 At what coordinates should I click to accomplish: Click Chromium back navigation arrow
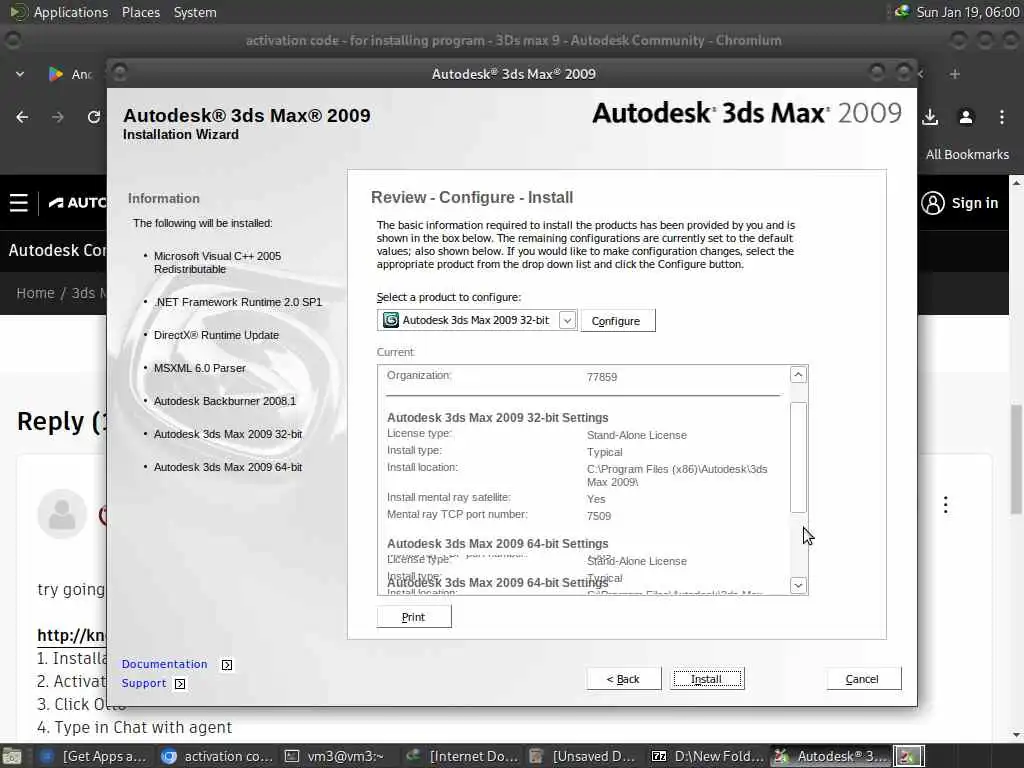point(22,117)
